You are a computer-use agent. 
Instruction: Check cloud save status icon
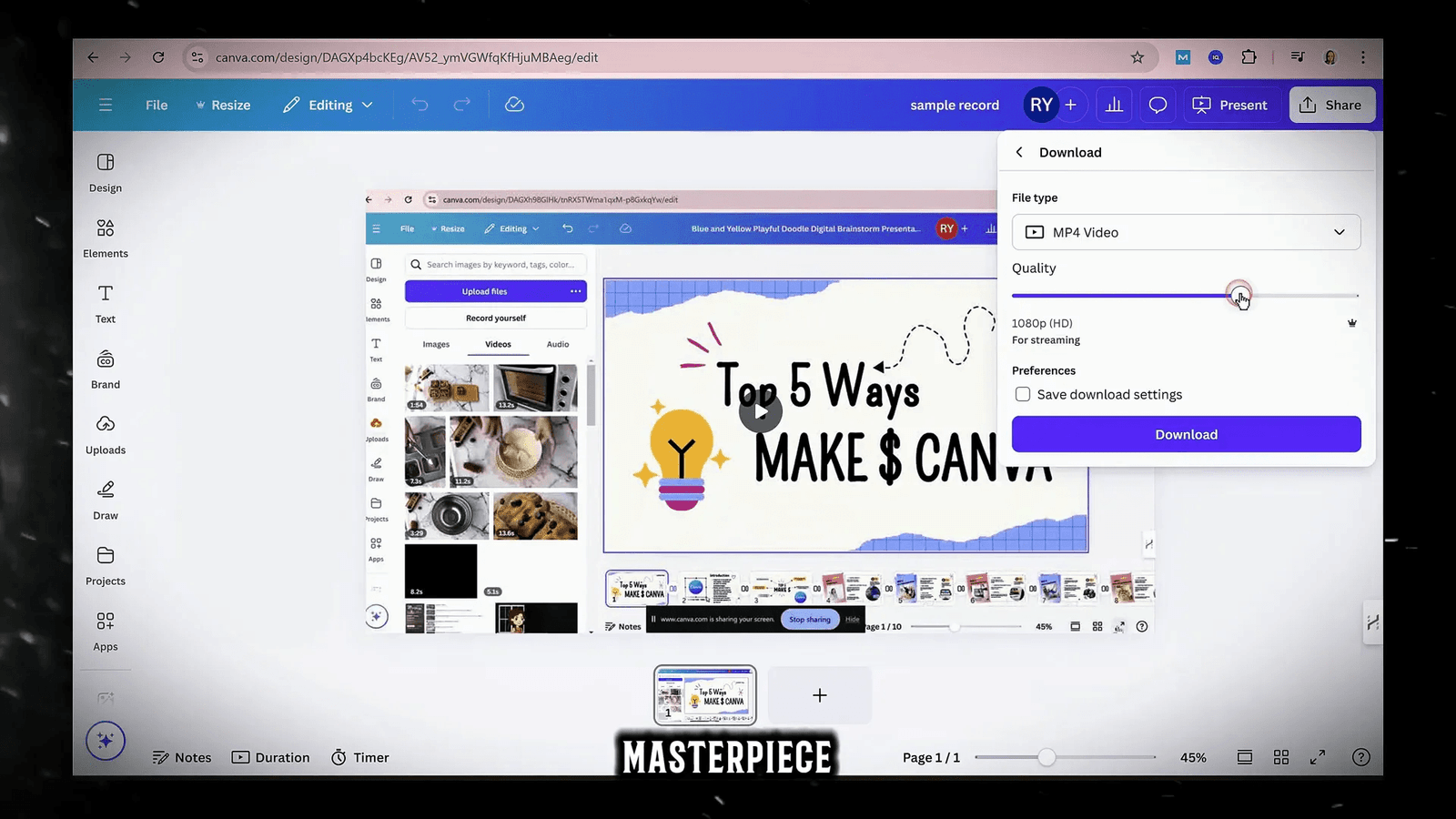514,105
